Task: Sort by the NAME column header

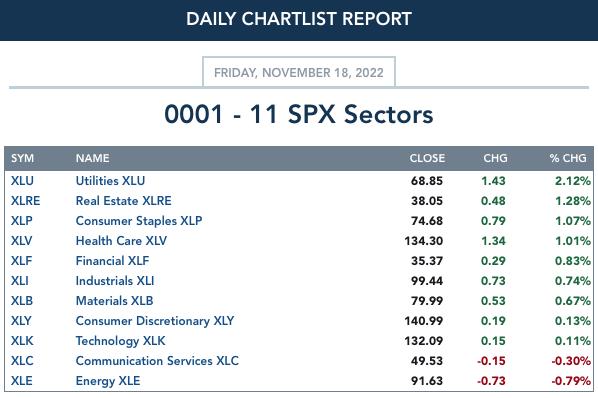Action: click(x=92, y=158)
